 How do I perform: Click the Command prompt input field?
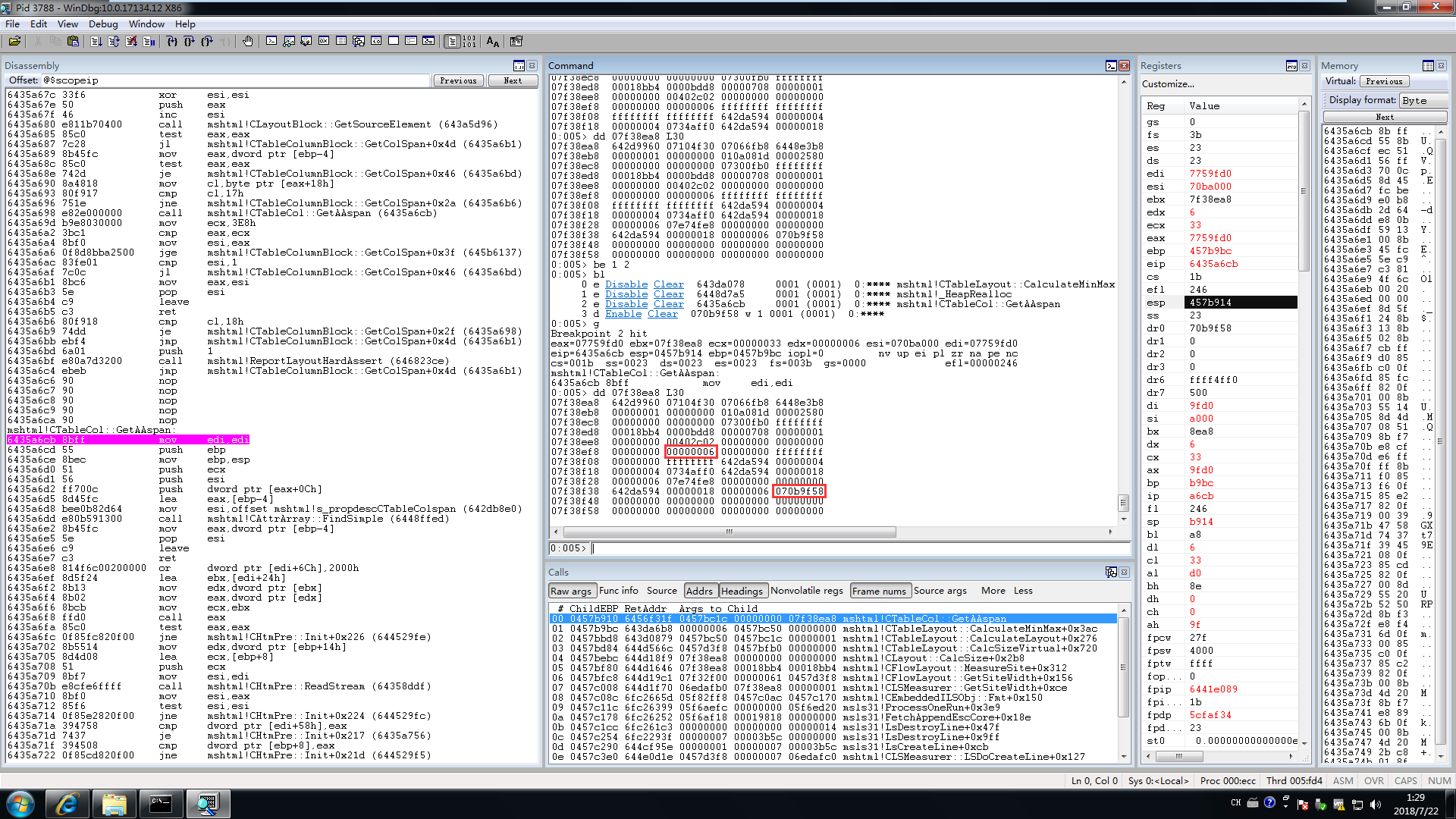(x=859, y=548)
